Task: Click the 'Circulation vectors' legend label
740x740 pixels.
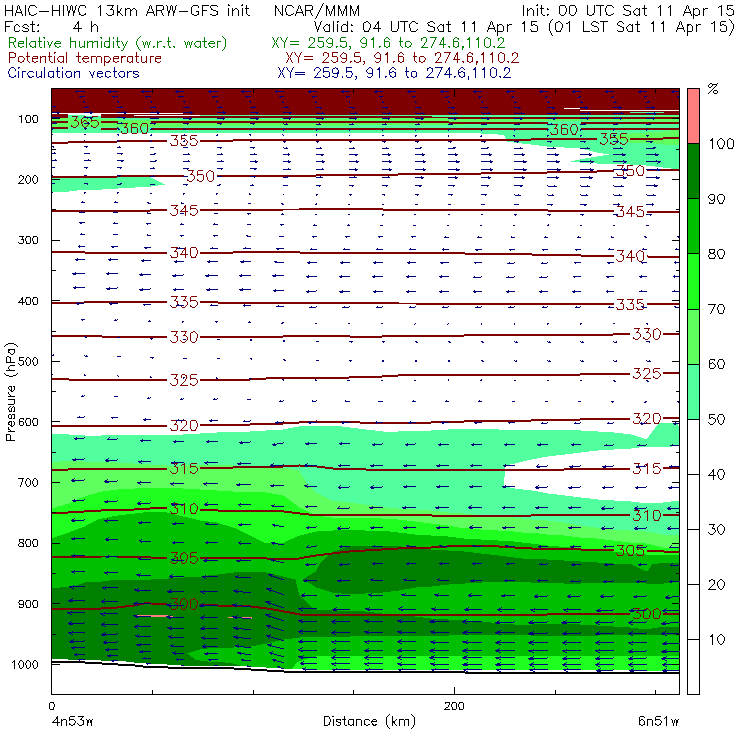Action: (x=73, y=73)
